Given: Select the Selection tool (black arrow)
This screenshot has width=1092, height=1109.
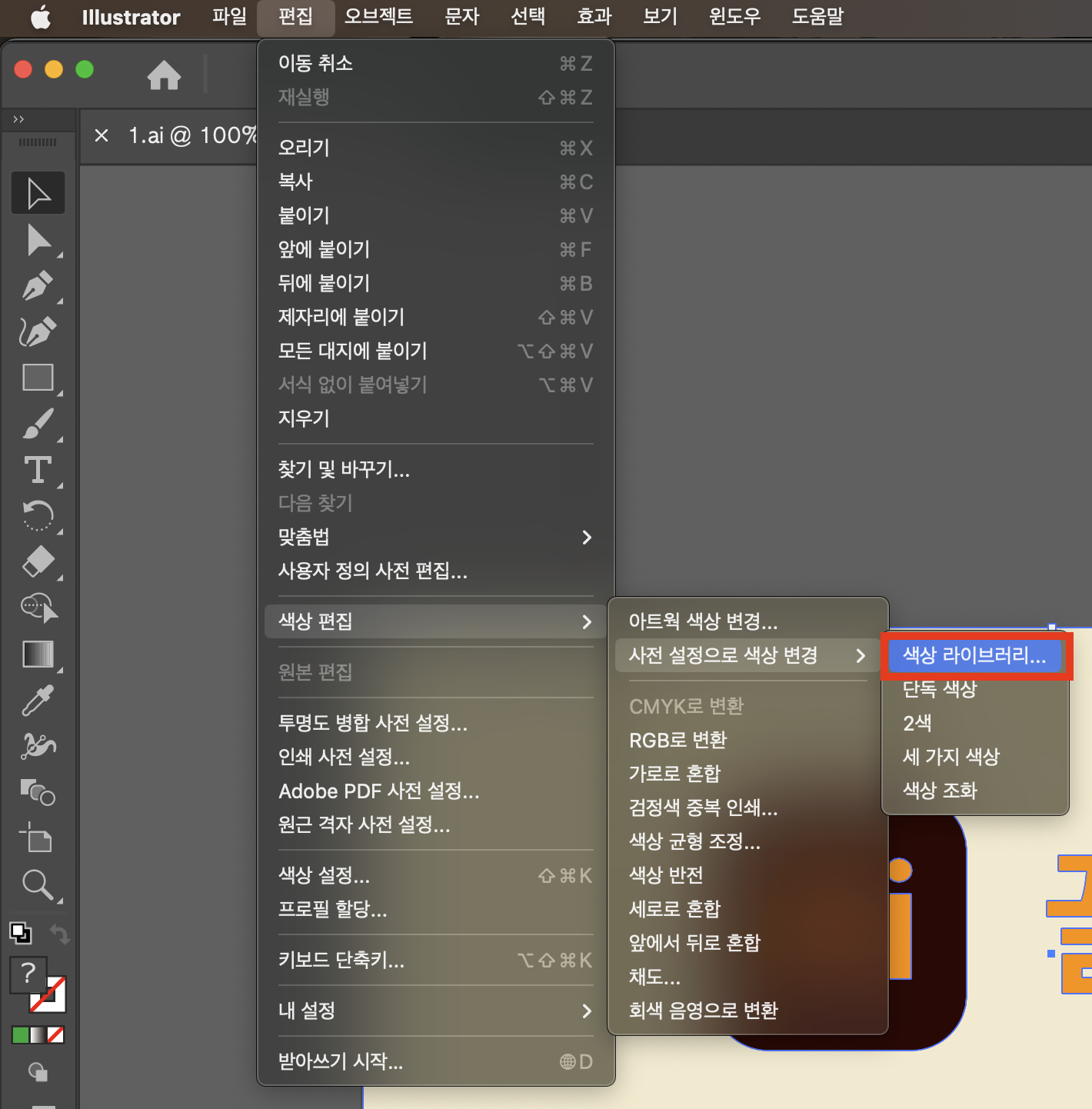Looking at the screenshot, I should 38,192.
